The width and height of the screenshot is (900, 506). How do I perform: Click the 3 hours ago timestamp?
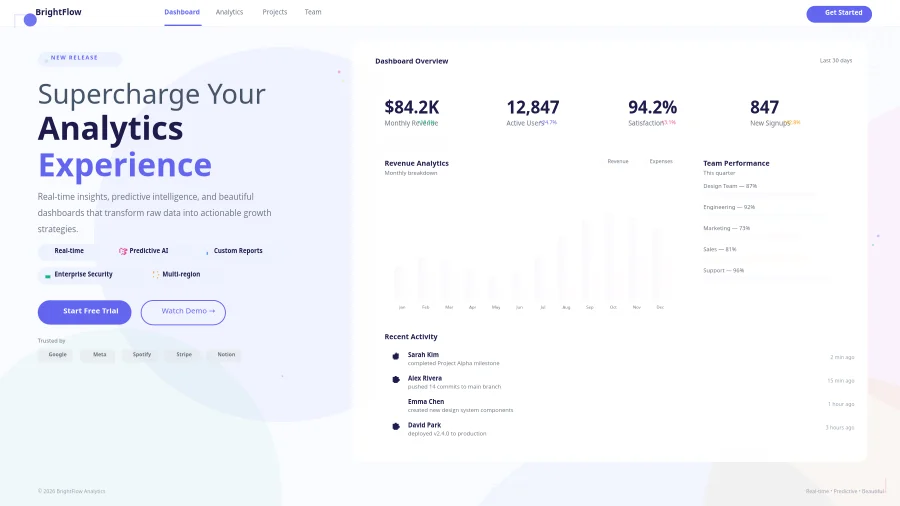[x=840, y=428]
